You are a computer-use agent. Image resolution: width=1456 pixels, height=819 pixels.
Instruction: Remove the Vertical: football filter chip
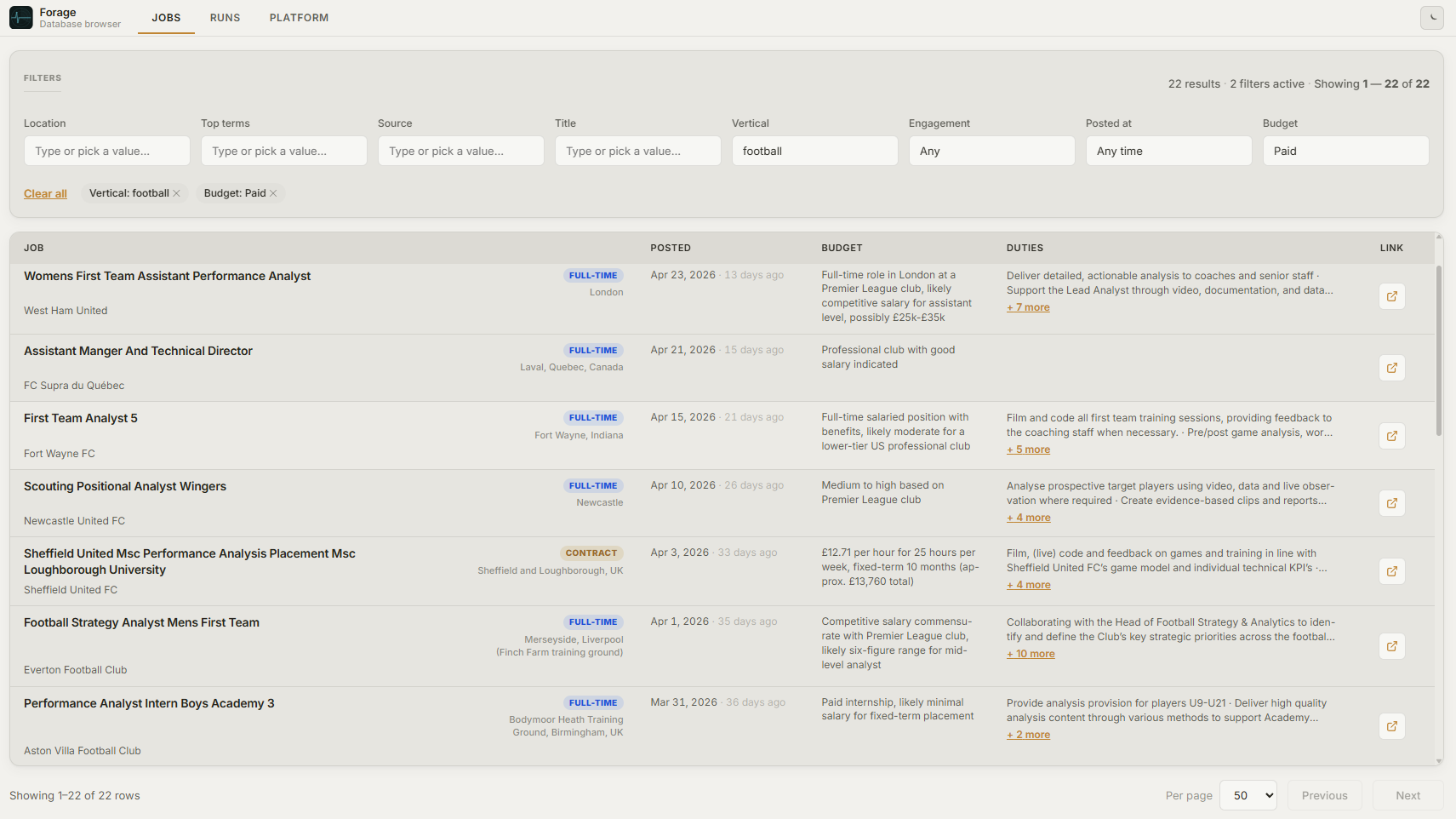(x=177, y=193)
